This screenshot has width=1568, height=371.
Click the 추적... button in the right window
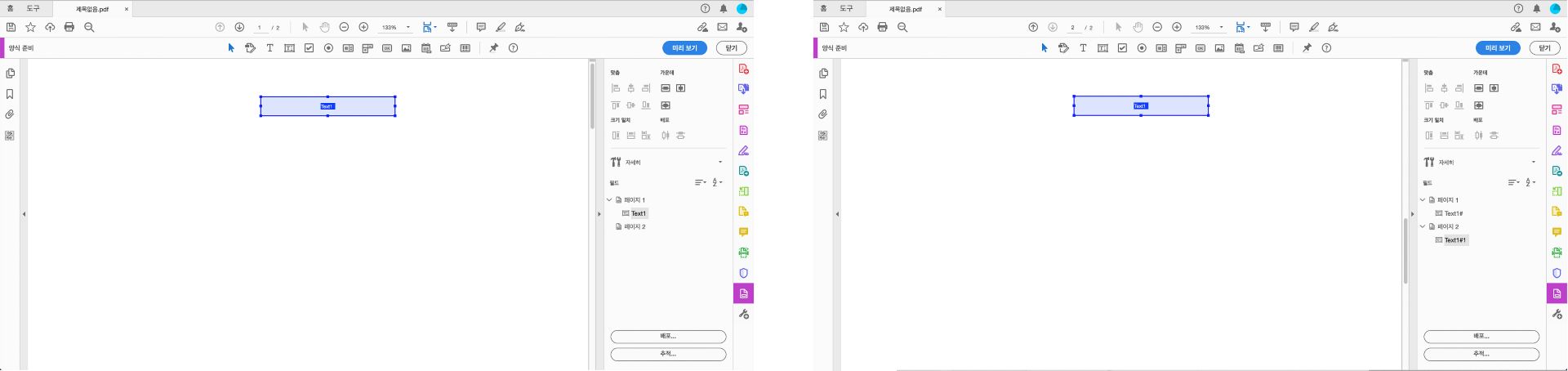(1481, 355)
